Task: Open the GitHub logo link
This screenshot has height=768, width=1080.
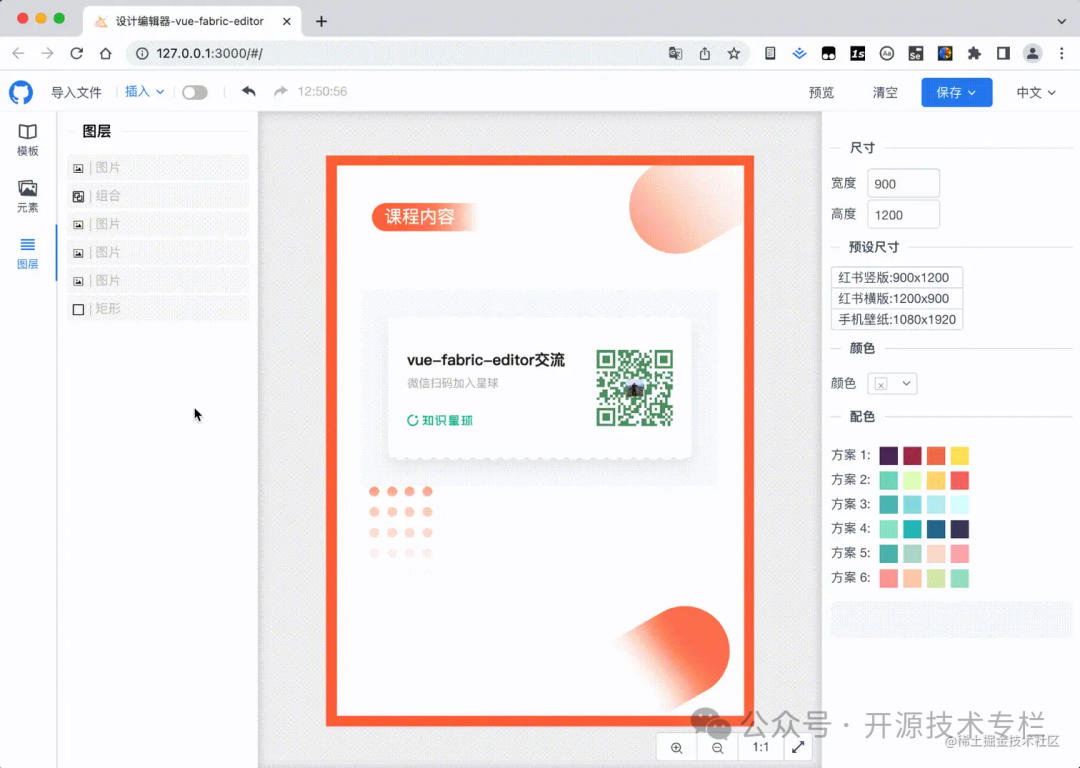Action: click(21, 92)
